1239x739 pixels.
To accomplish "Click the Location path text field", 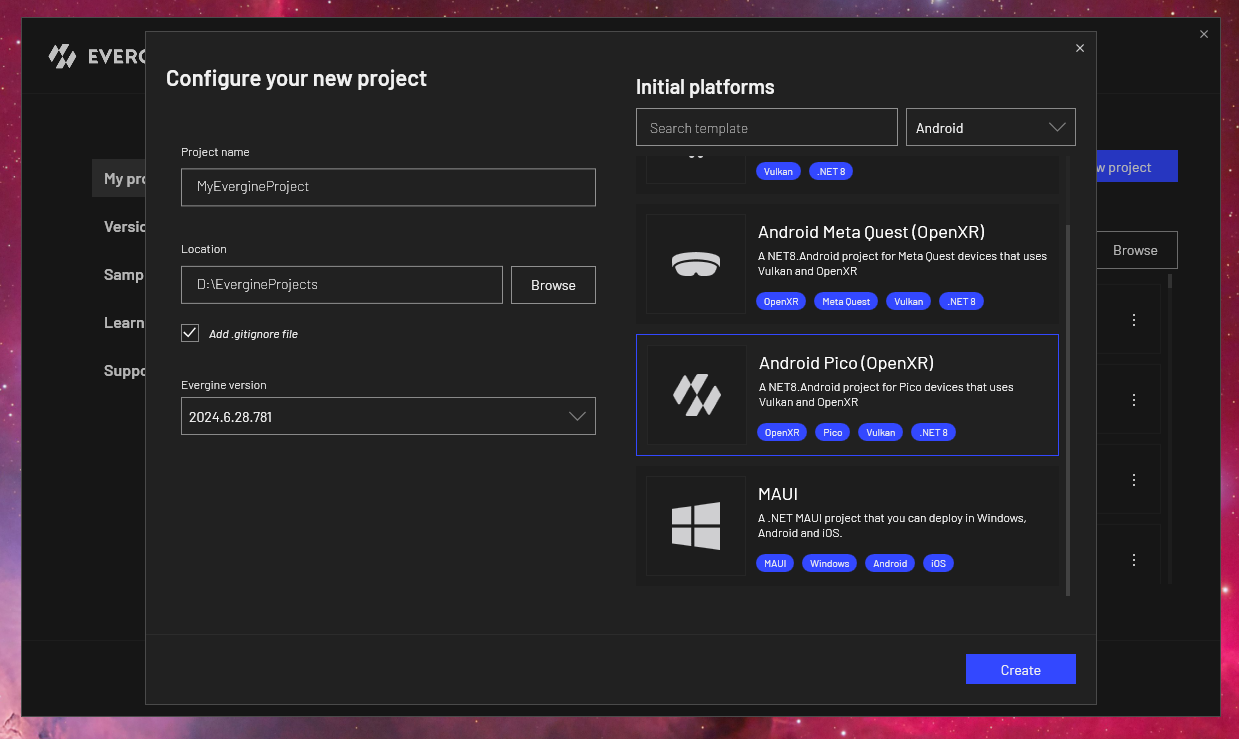I will click(x=341, y=285).
